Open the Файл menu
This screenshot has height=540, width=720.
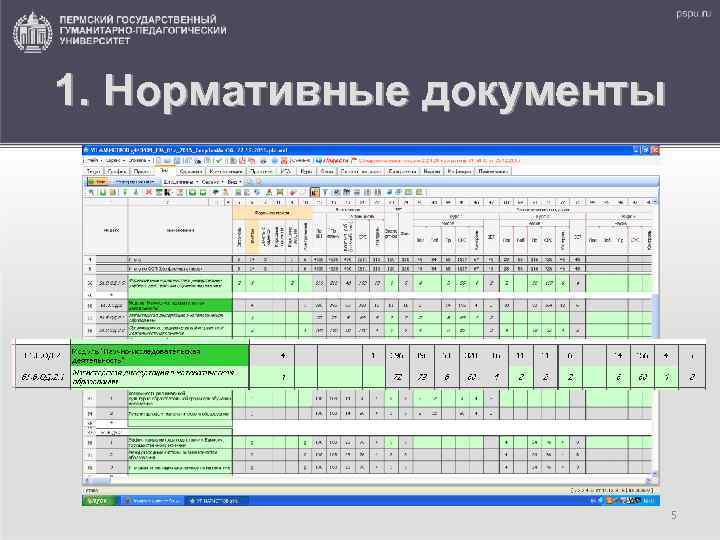click(x=93, y=161)
